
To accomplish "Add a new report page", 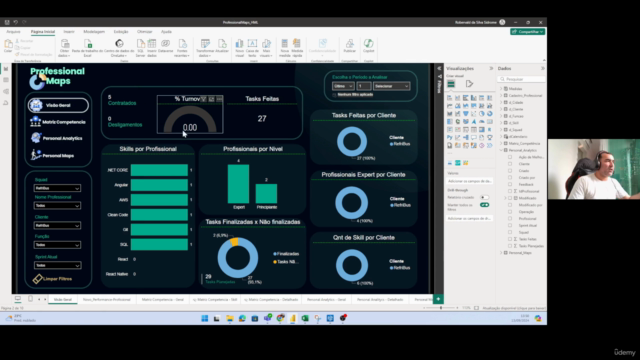I will (438, 299).
